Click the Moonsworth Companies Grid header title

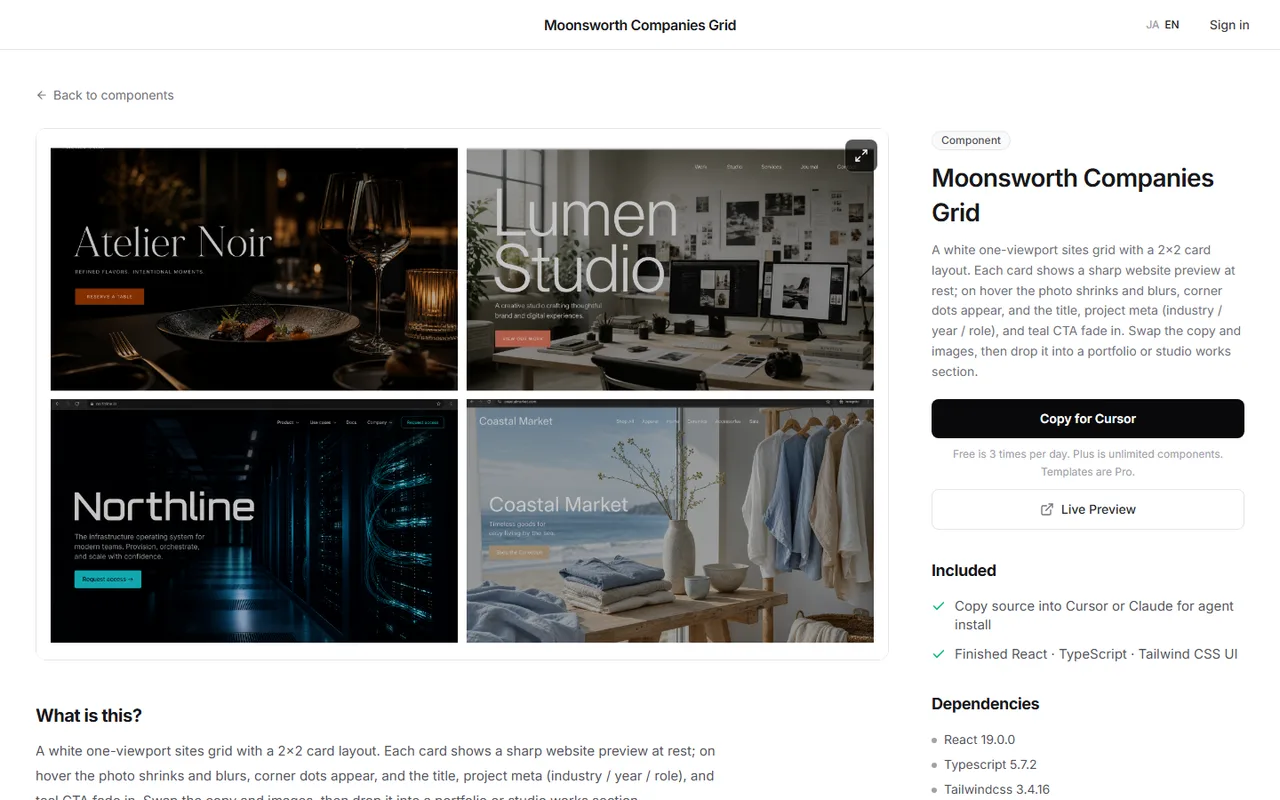(640, 25)
